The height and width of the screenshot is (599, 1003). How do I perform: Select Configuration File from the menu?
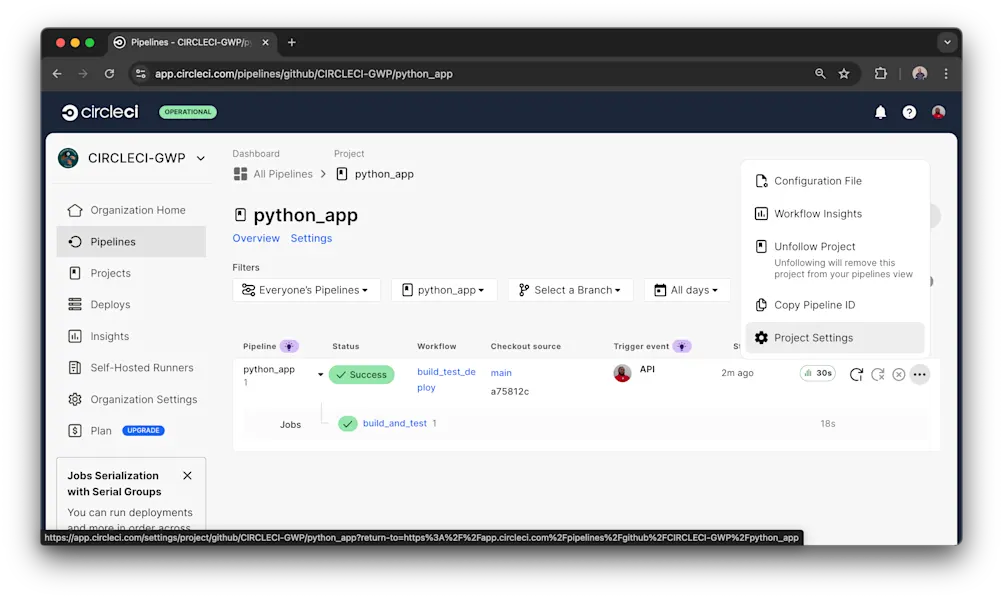(835, 181)
